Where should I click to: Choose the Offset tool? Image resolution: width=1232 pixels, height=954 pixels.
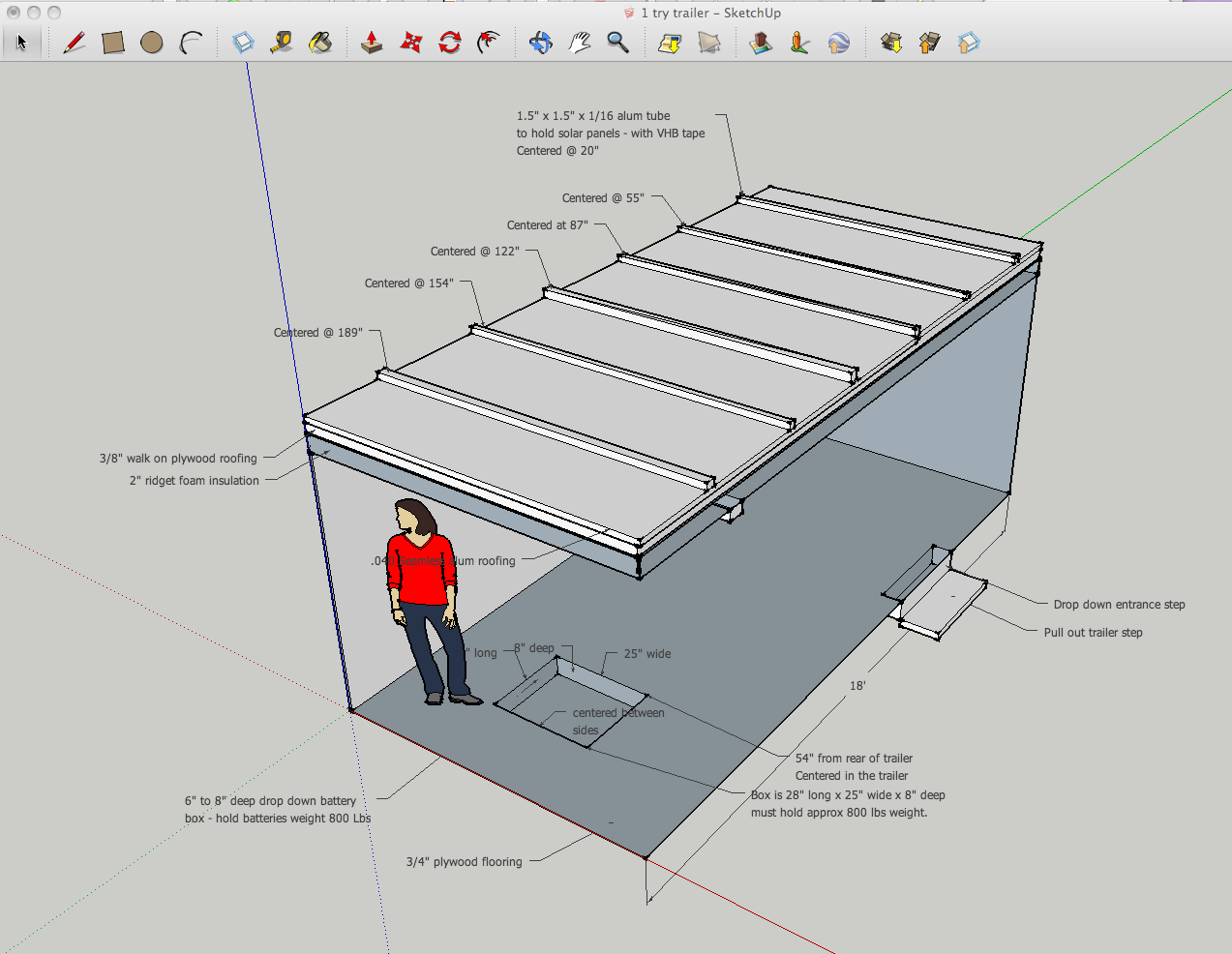point(489,43)
